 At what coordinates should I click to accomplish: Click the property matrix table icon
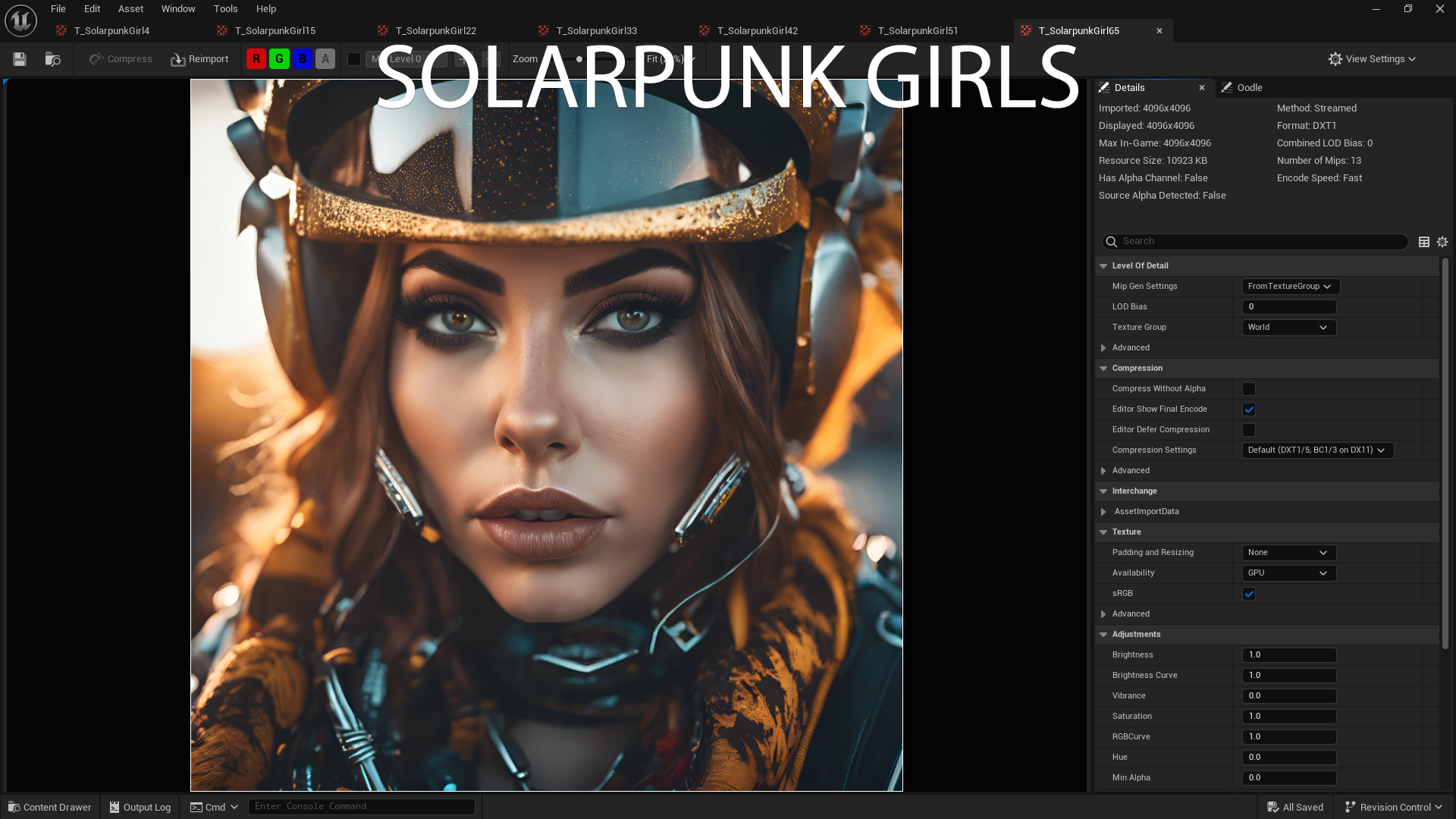pyautogui.click(x=1424, y=242)
